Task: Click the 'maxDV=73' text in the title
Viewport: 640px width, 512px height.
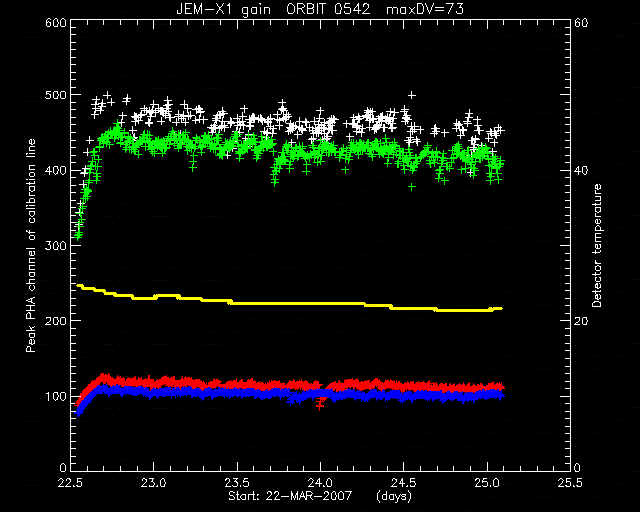Action: (425, 9)
